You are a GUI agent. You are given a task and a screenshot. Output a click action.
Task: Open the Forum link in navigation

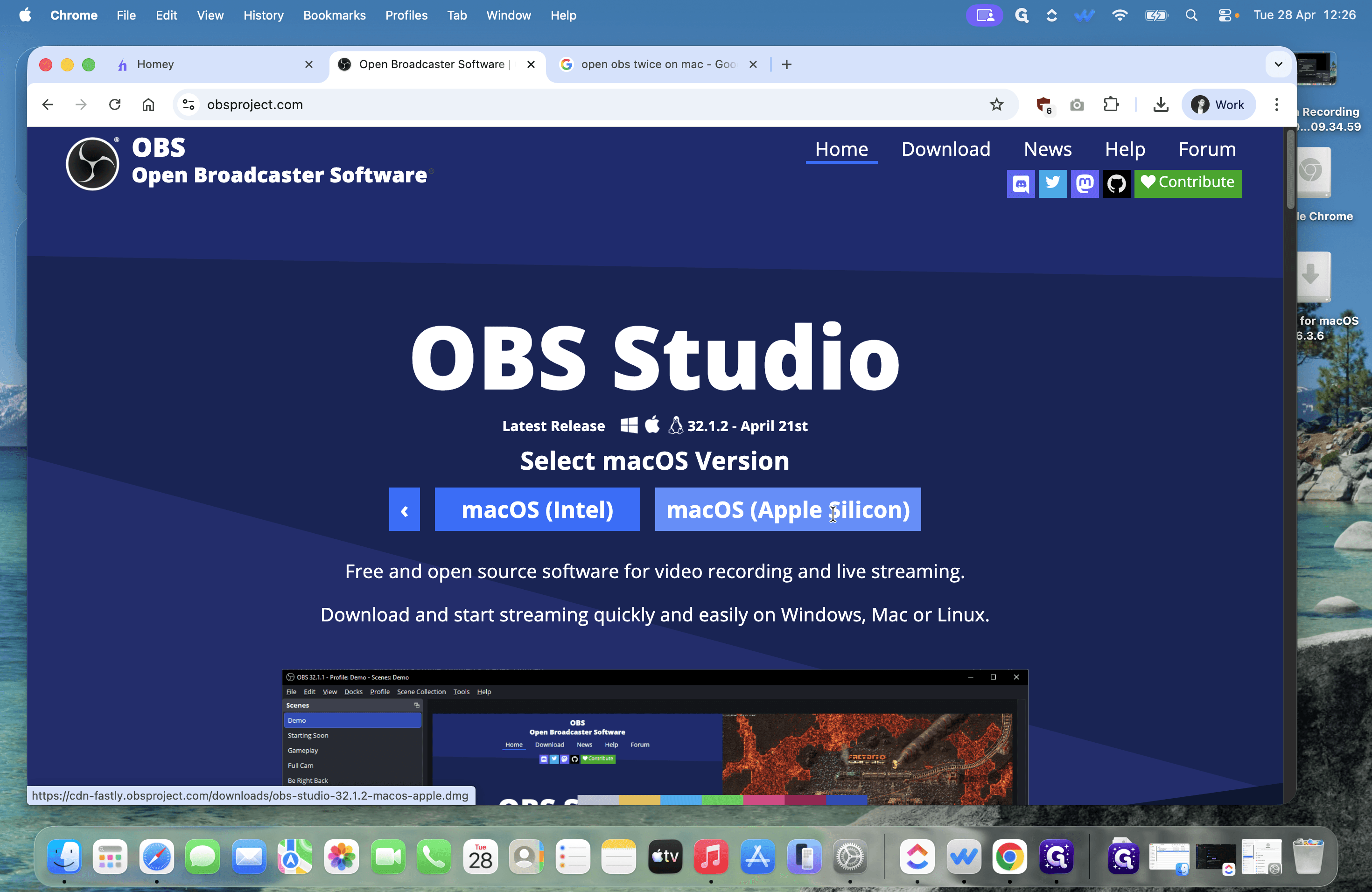(1206, 149)
